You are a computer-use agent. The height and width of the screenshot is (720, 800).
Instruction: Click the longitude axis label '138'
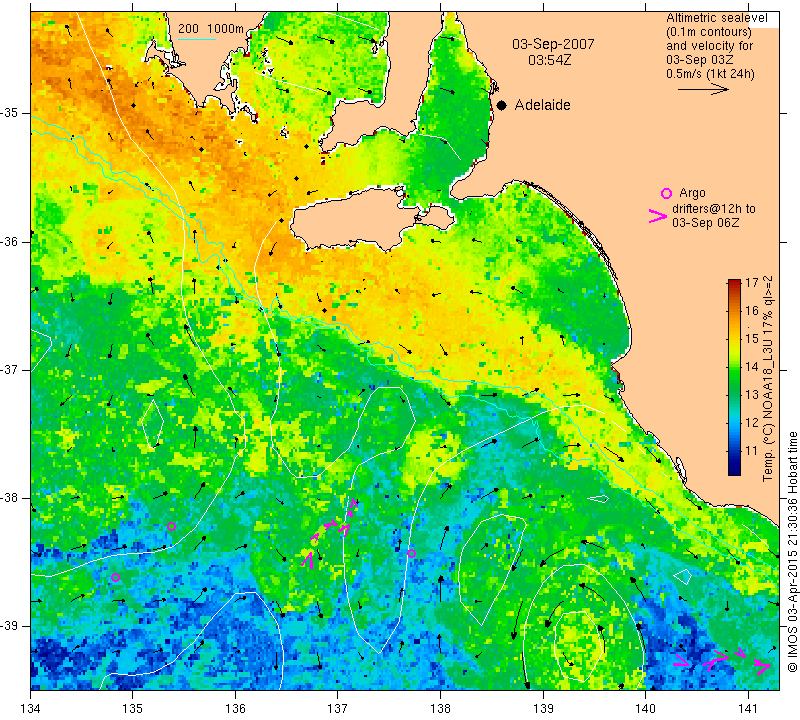(440, 709)
